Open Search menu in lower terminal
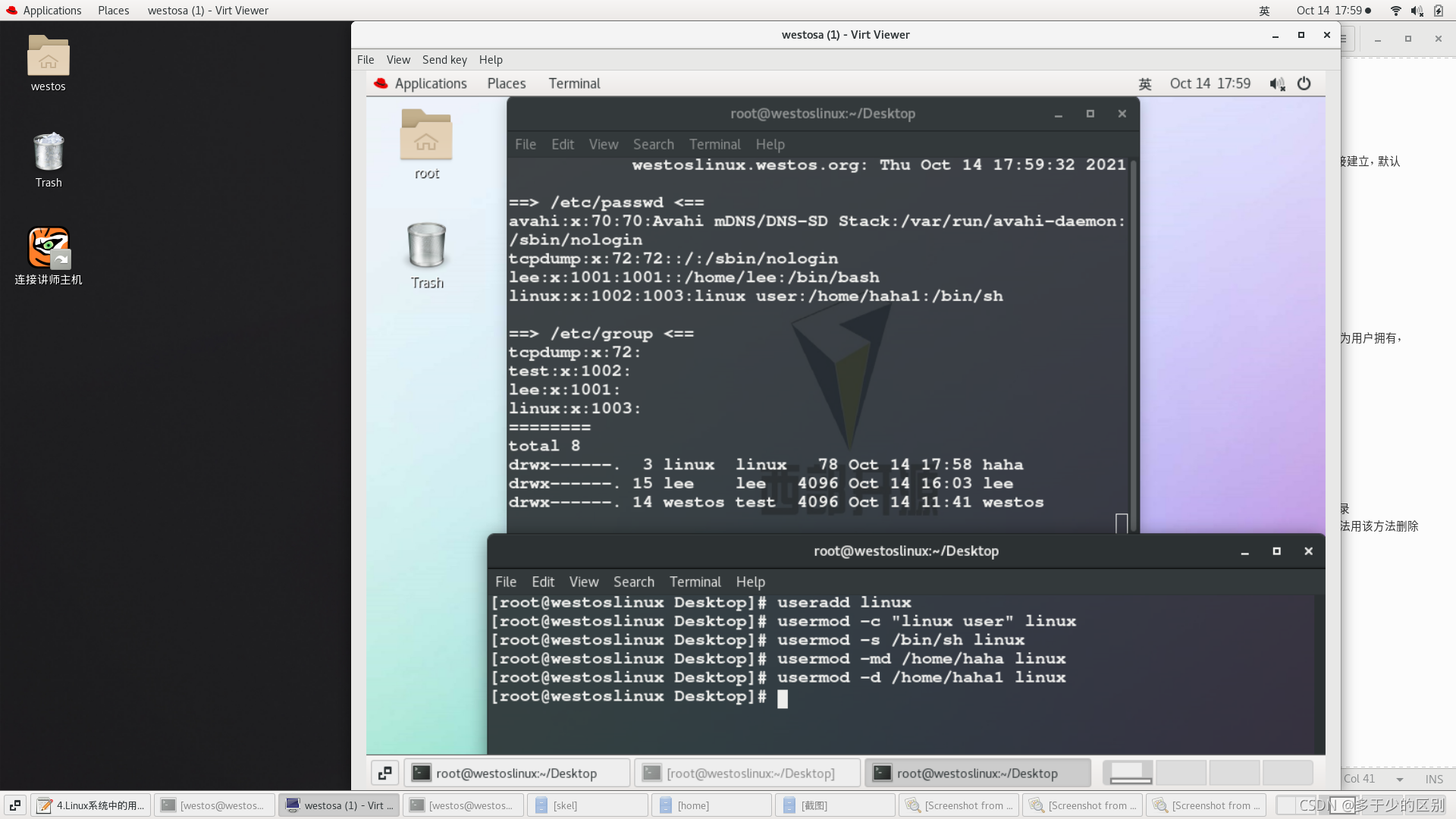 [x=633, y=582]
